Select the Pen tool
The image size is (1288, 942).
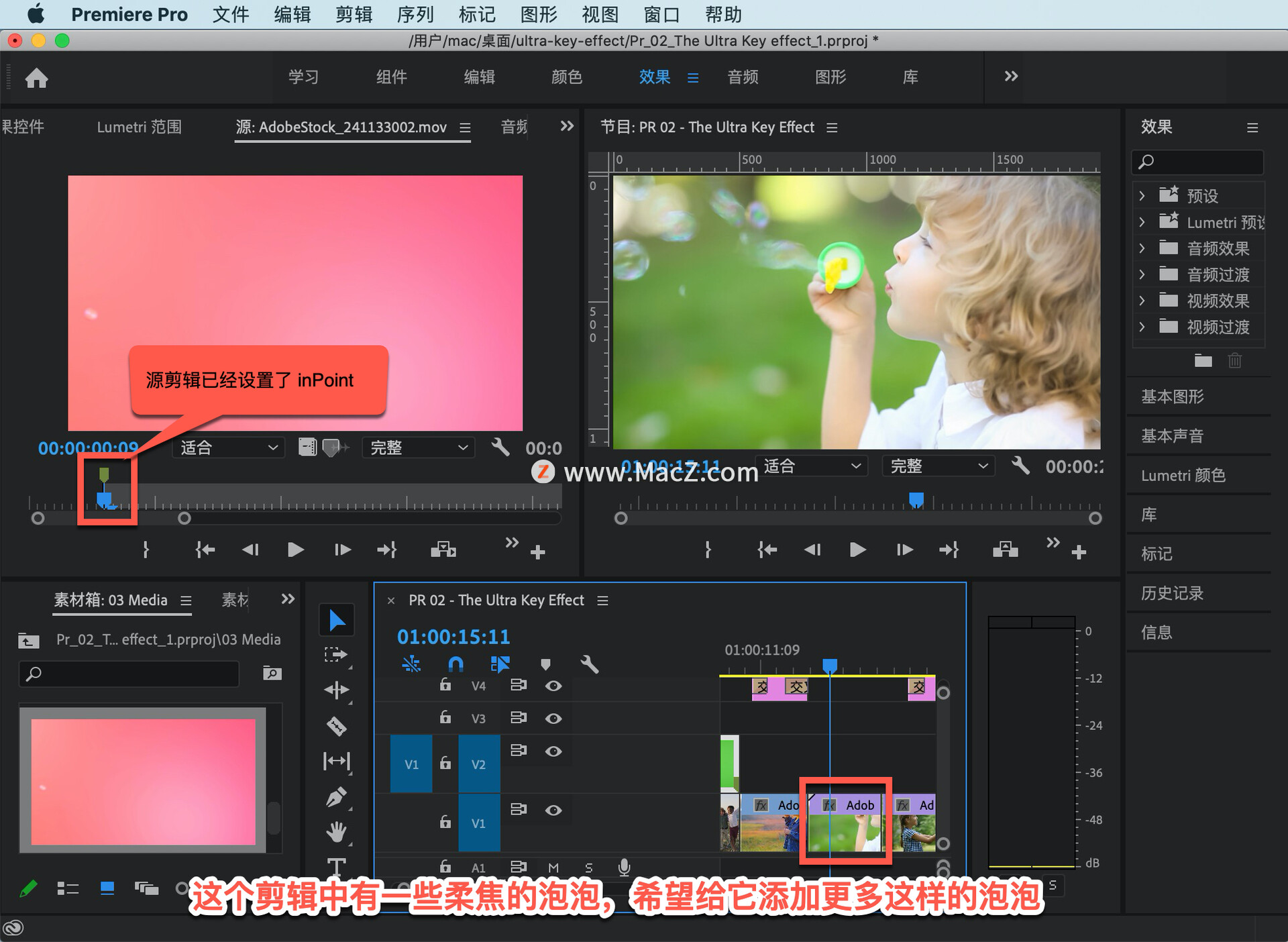[336, 797]
